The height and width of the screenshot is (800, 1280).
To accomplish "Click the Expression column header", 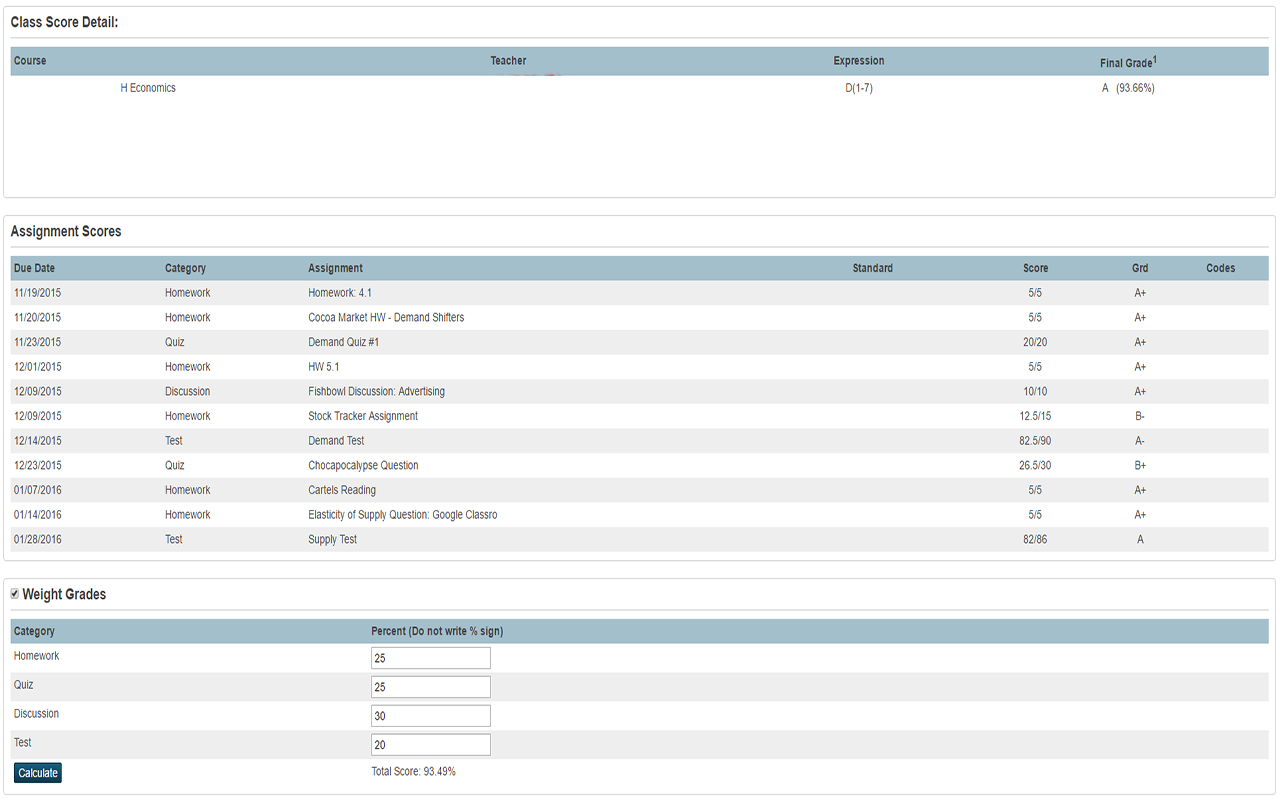I will pyautogui.click(x=859, y=61).
